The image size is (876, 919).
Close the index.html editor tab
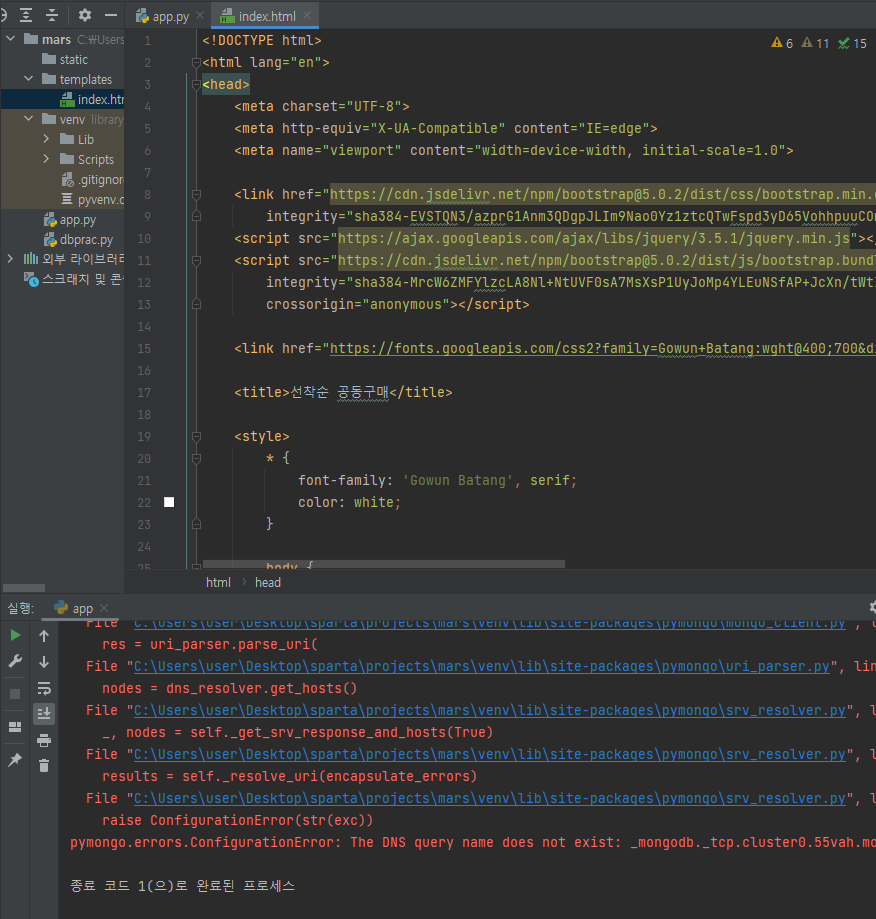[x=307, y=15]
